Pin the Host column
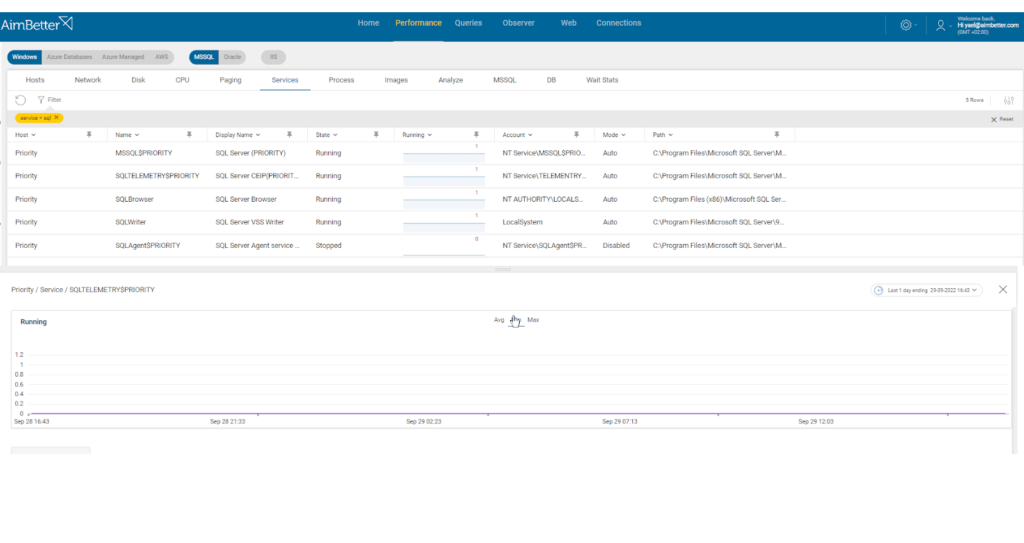Image resolution: width=1024 pixels, height=543 pixels. [x=89, y=135]
